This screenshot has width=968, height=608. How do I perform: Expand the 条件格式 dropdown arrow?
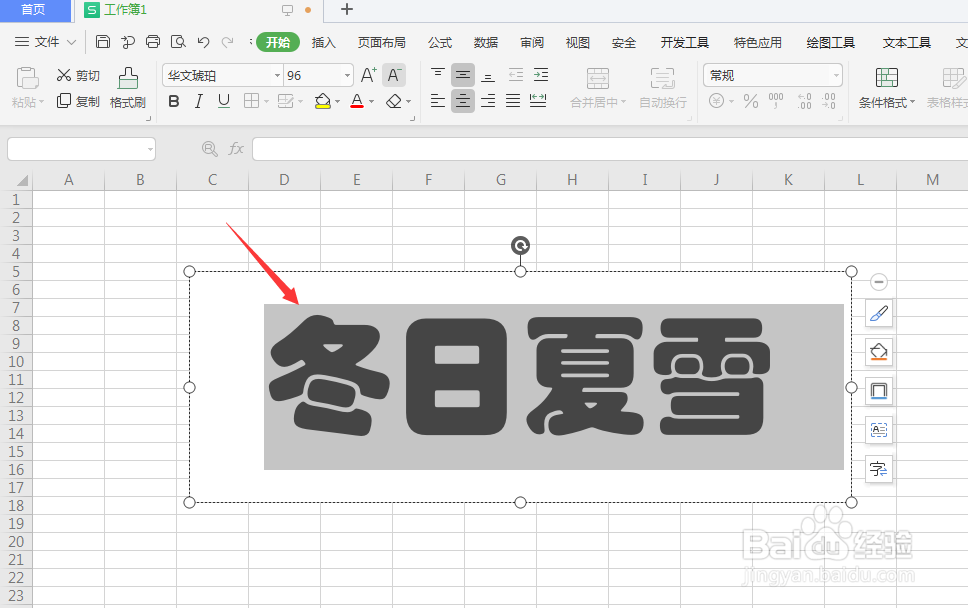912,102
